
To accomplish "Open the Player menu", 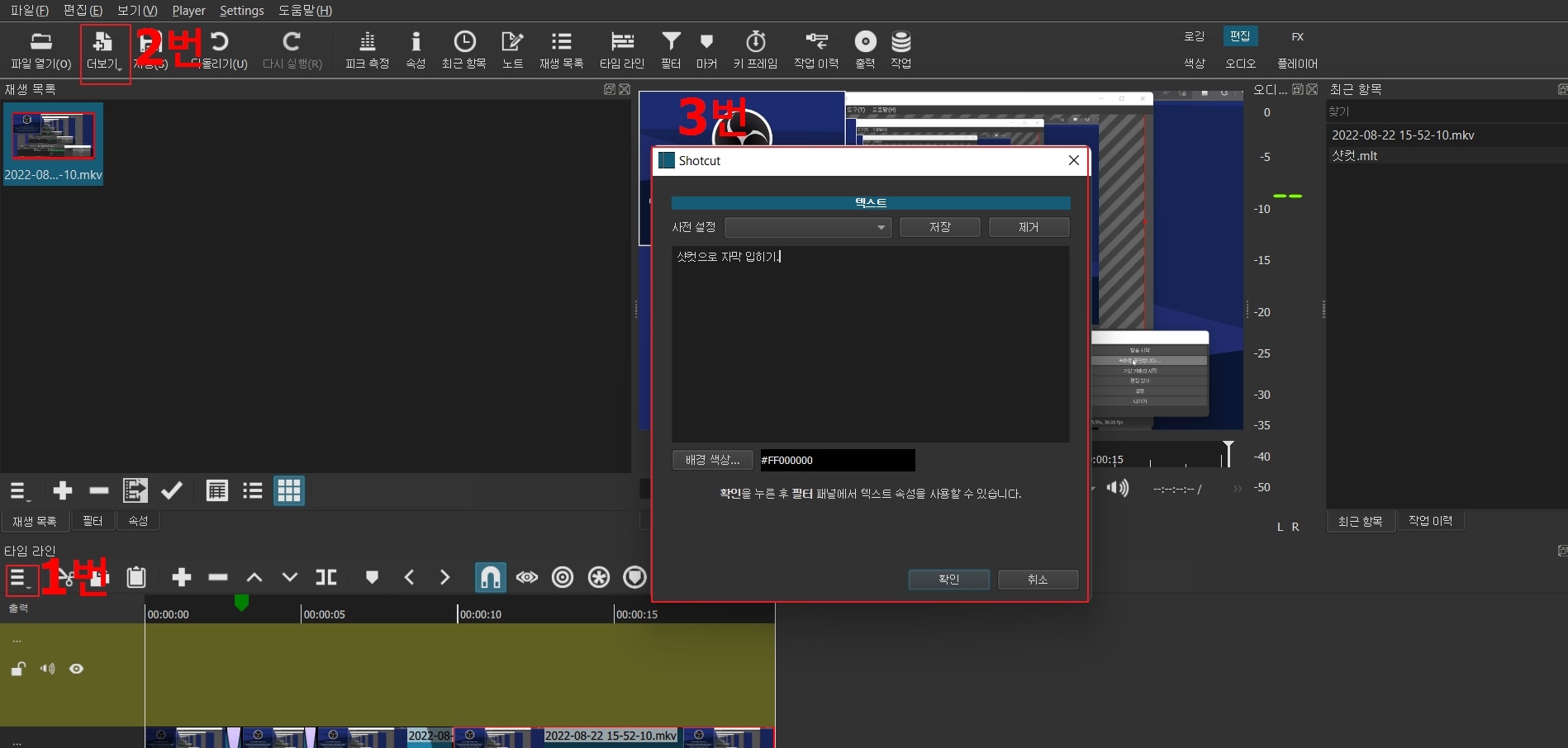I will pos(188,11).
